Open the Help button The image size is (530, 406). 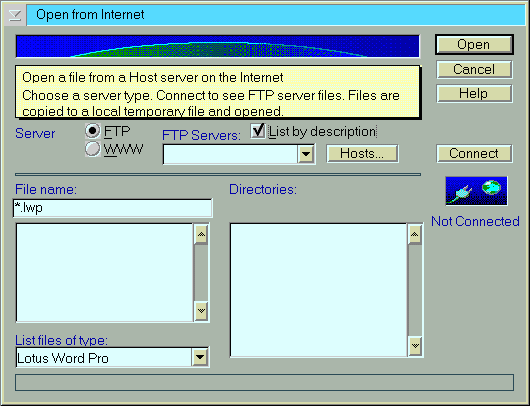click(x=474, y=94)
